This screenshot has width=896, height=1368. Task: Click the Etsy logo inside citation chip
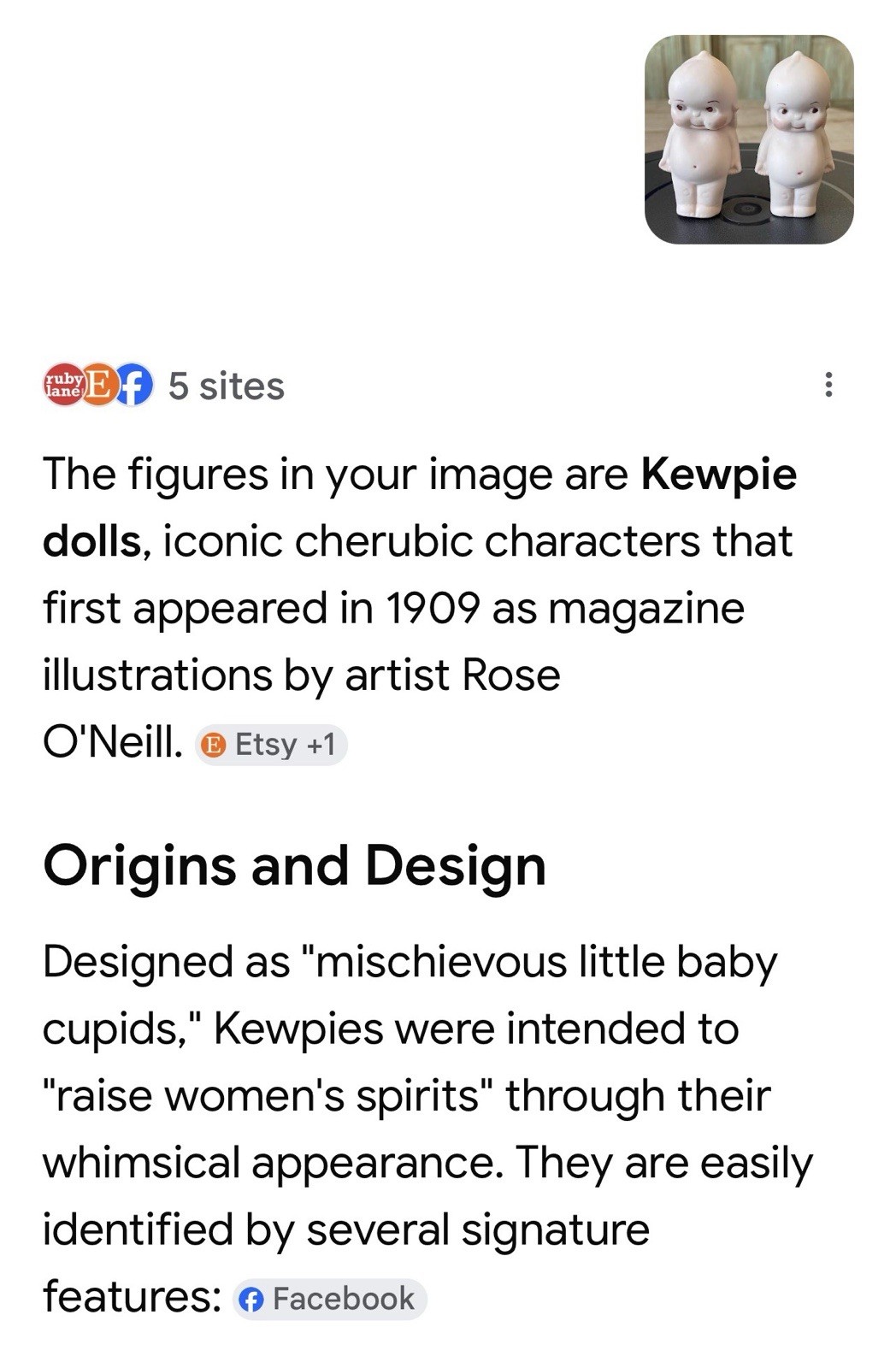point(213,746)
